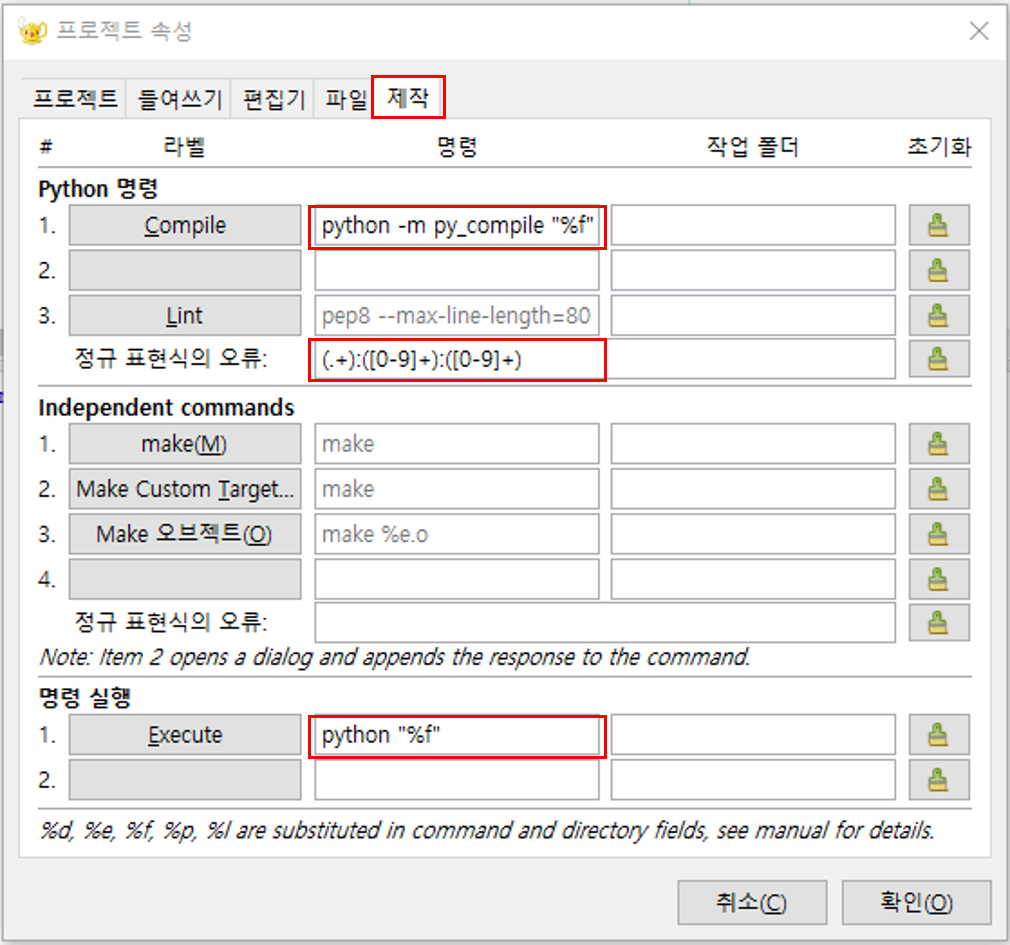
Task: Click empty label button in 명령 실행 row 2
Action: (x=185, y=779)
